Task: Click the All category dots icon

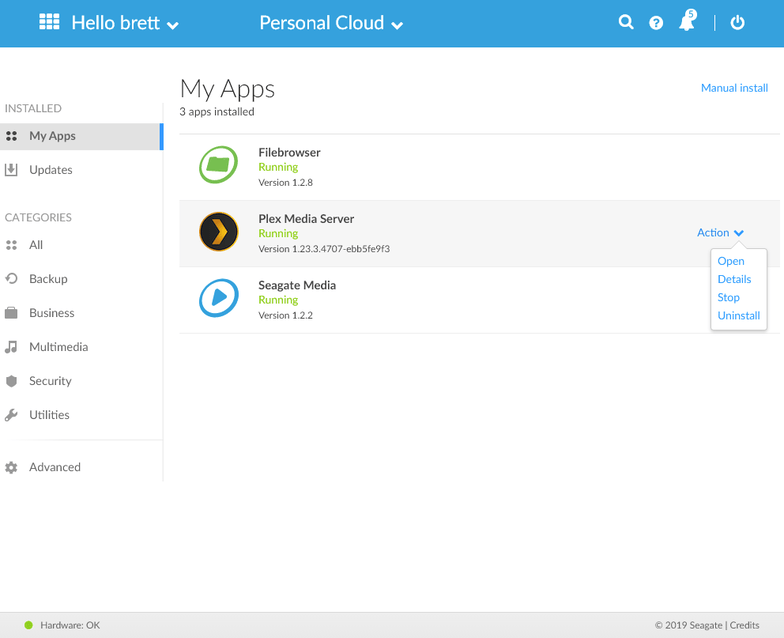Action: [12, 245]
